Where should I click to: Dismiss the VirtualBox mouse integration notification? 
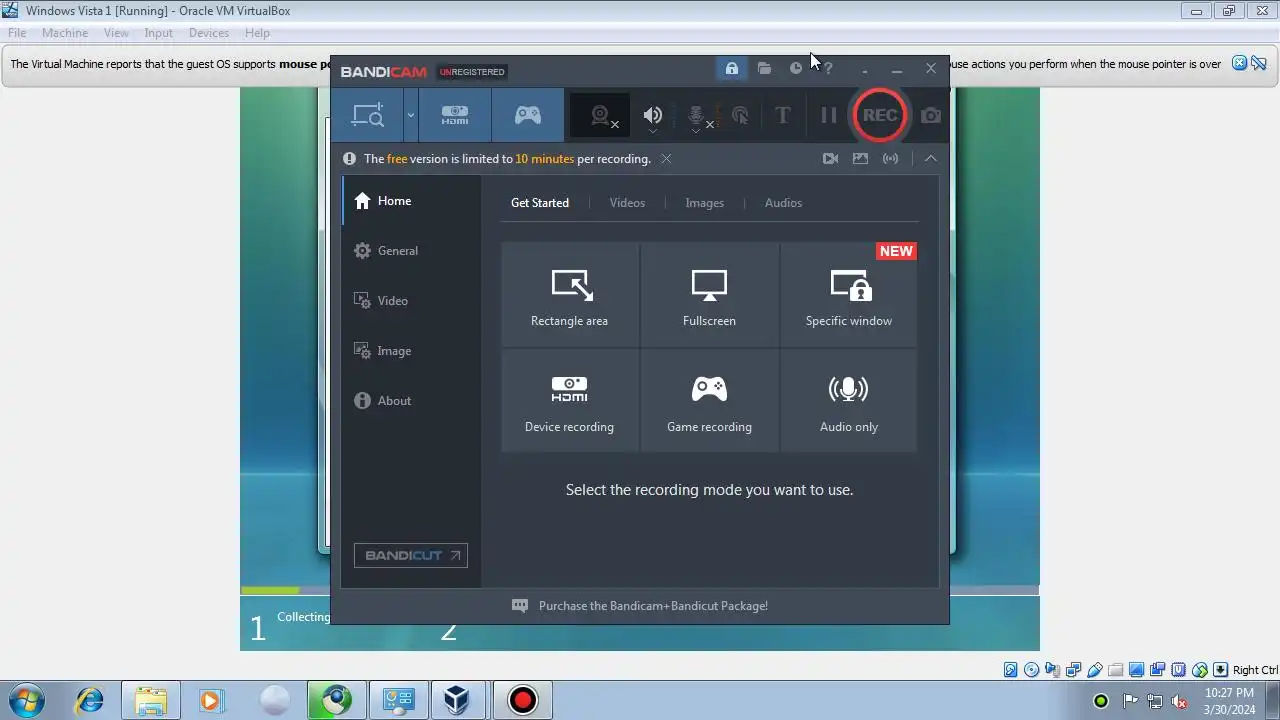1239,63
